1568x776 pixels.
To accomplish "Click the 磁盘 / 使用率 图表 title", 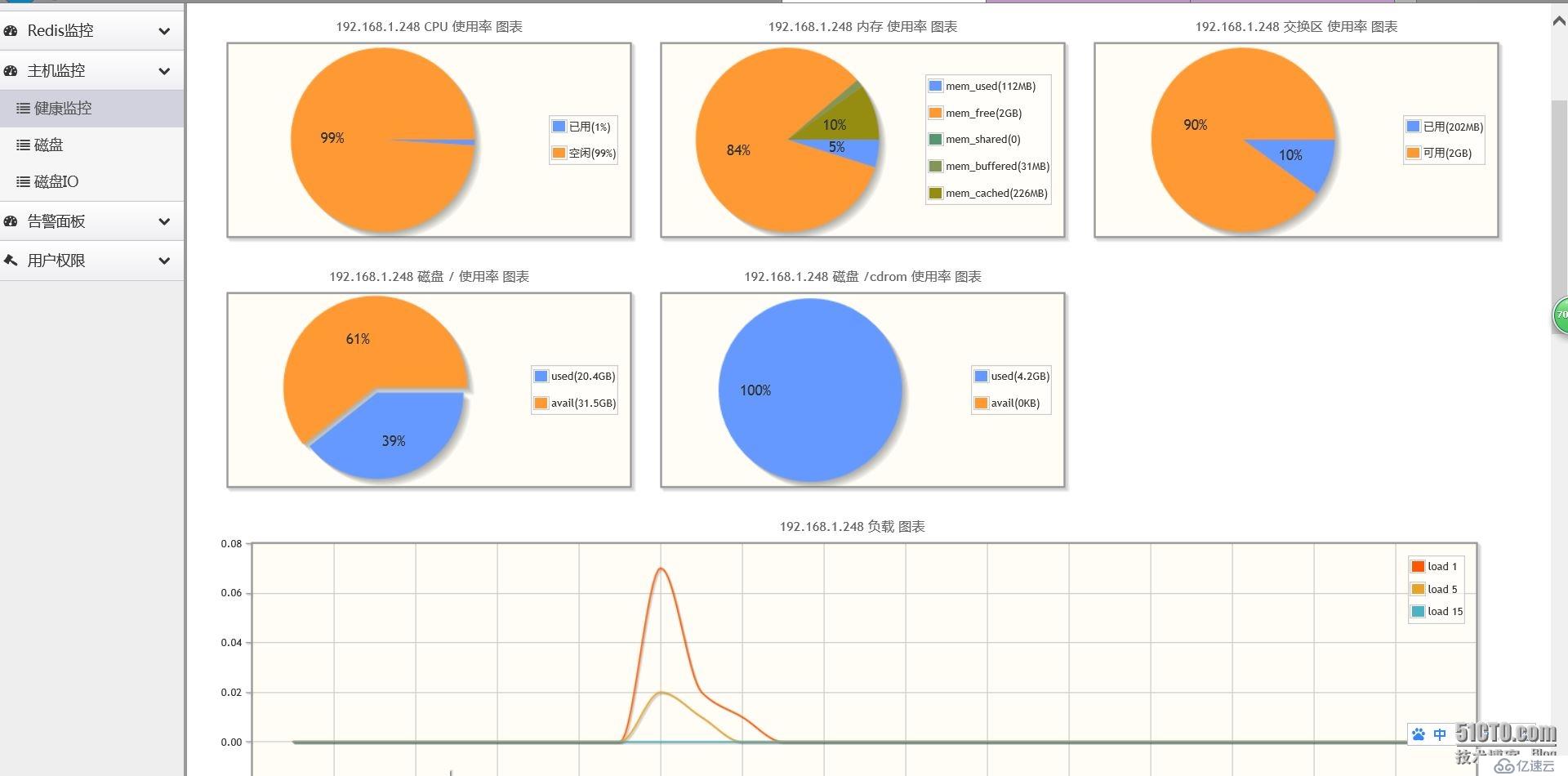I will click(429, 277).
